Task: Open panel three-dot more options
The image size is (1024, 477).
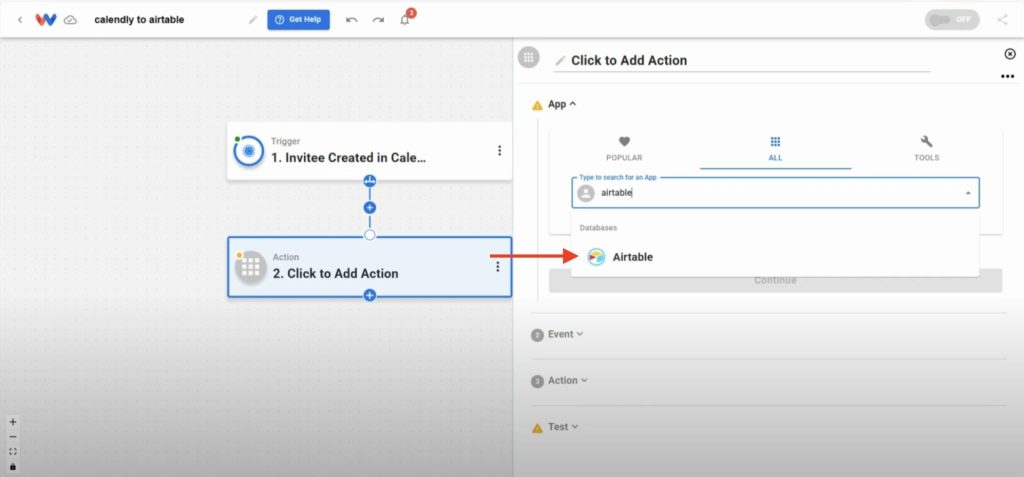Action: [1008, 76]
